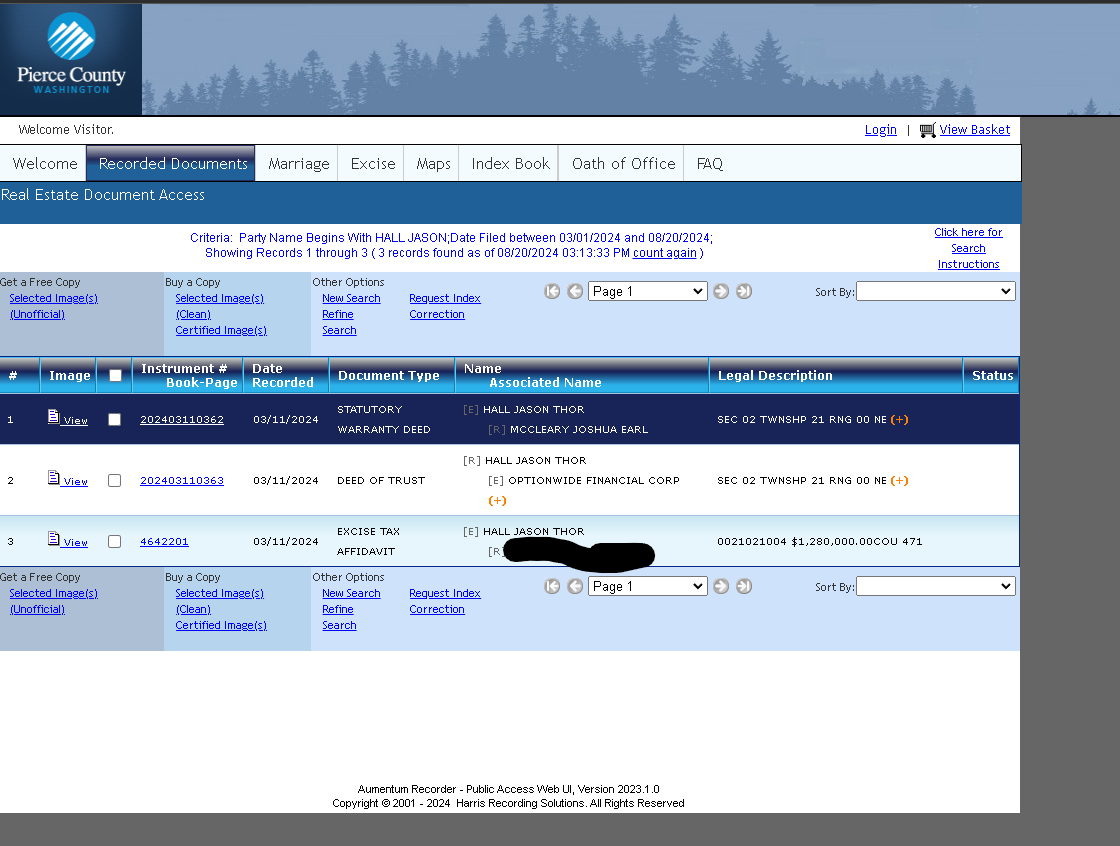The width and height of the screenshot is (1120, 846).
Task: Click '0021021004 $1,280,000.00COU 471' legal description text
Action: 819,542
